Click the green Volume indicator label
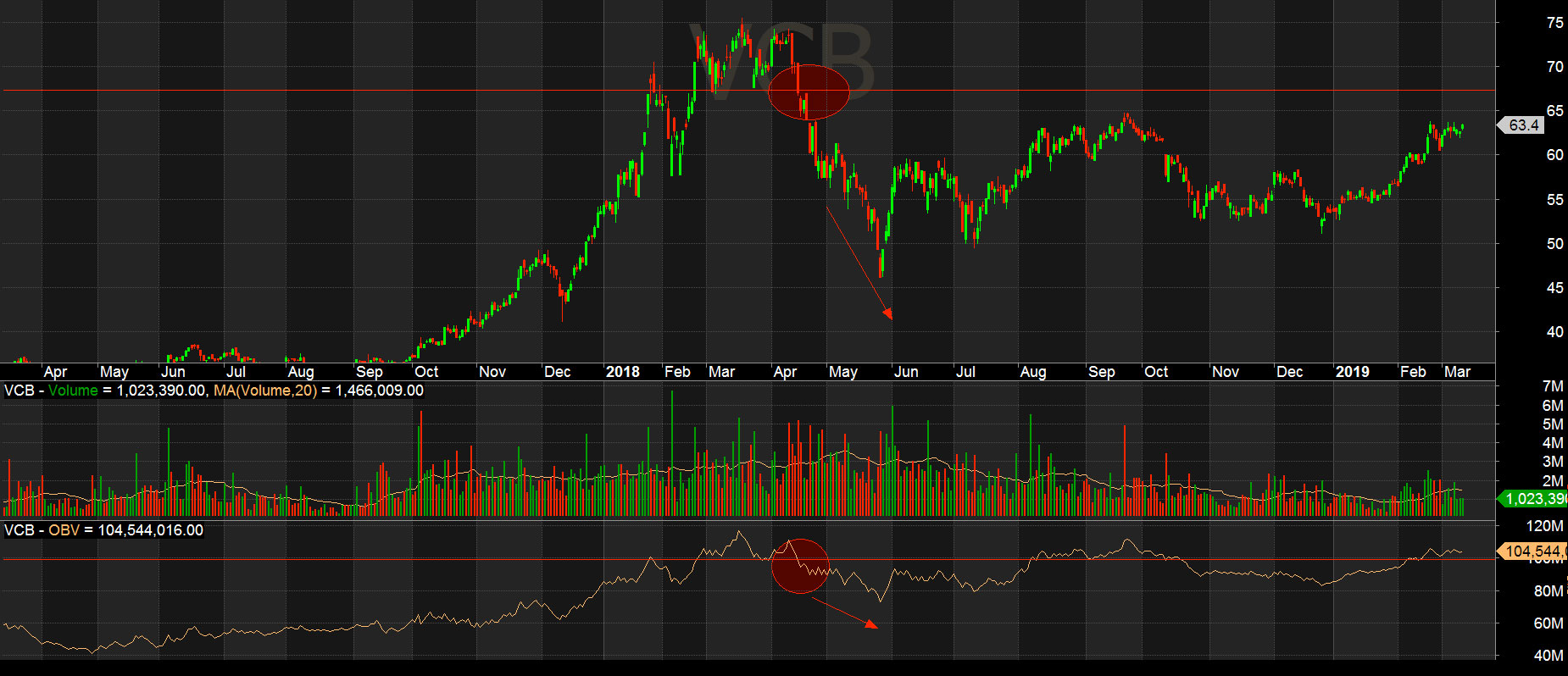The image size is (1568, 676). 73,391
